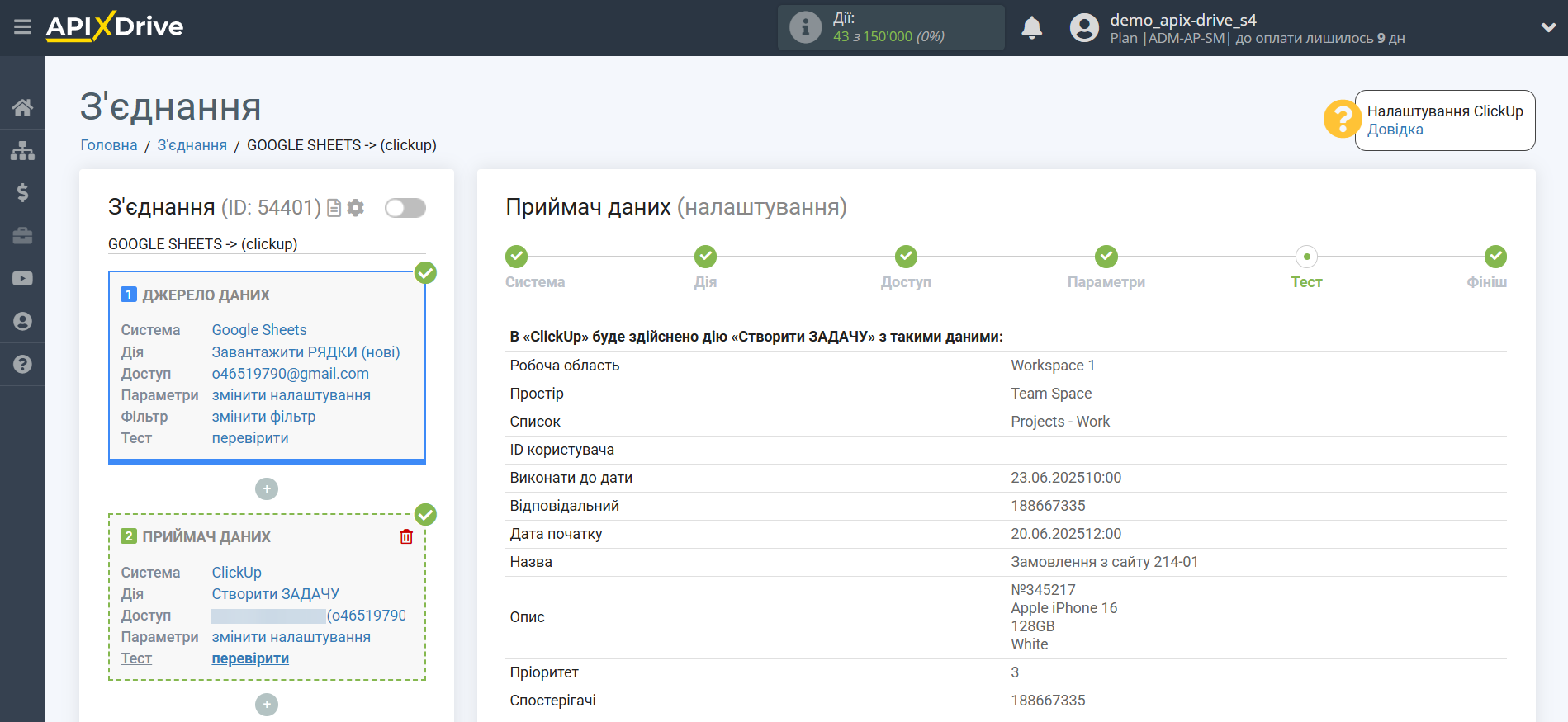Click the actions info icon
This screenshot has height=722, width=1568.
click(805, 27)
